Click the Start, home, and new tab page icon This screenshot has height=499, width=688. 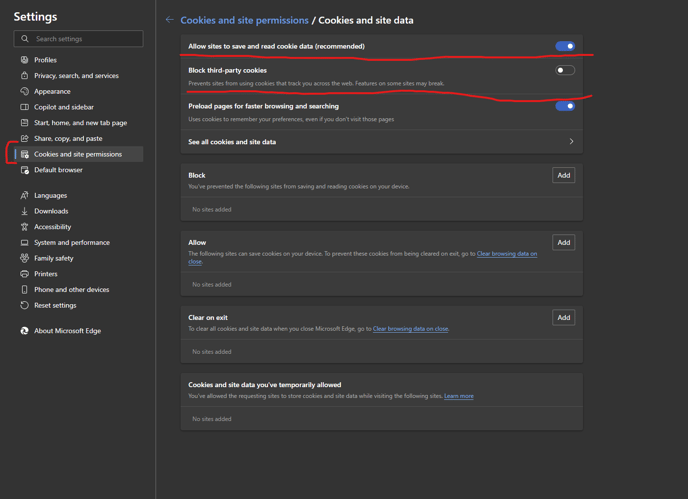[x=25, y=123]
